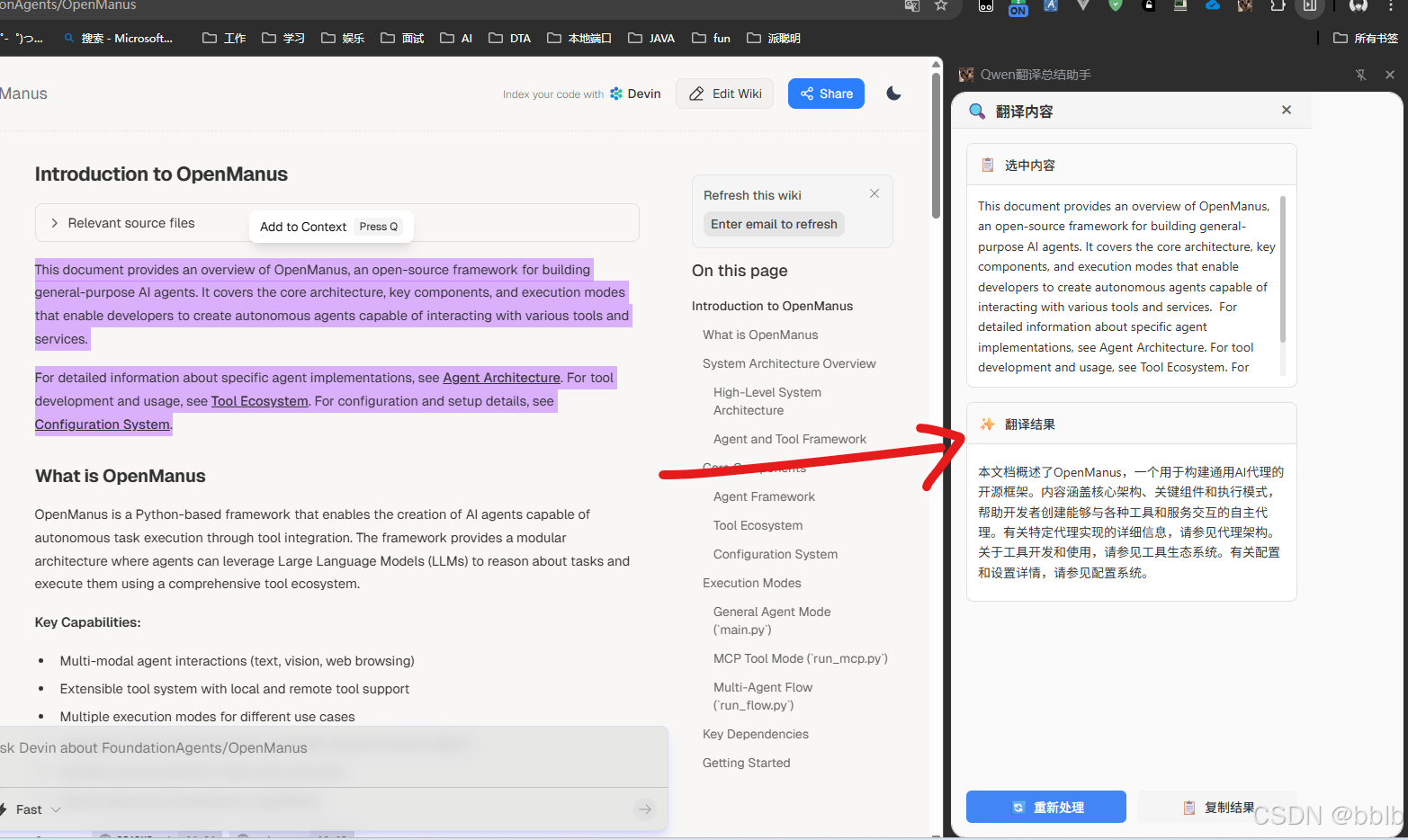This screenshot has height=840, width=1408.
Task: Click the 选中内容 text box scrollbar
Action: (1282, 270)
